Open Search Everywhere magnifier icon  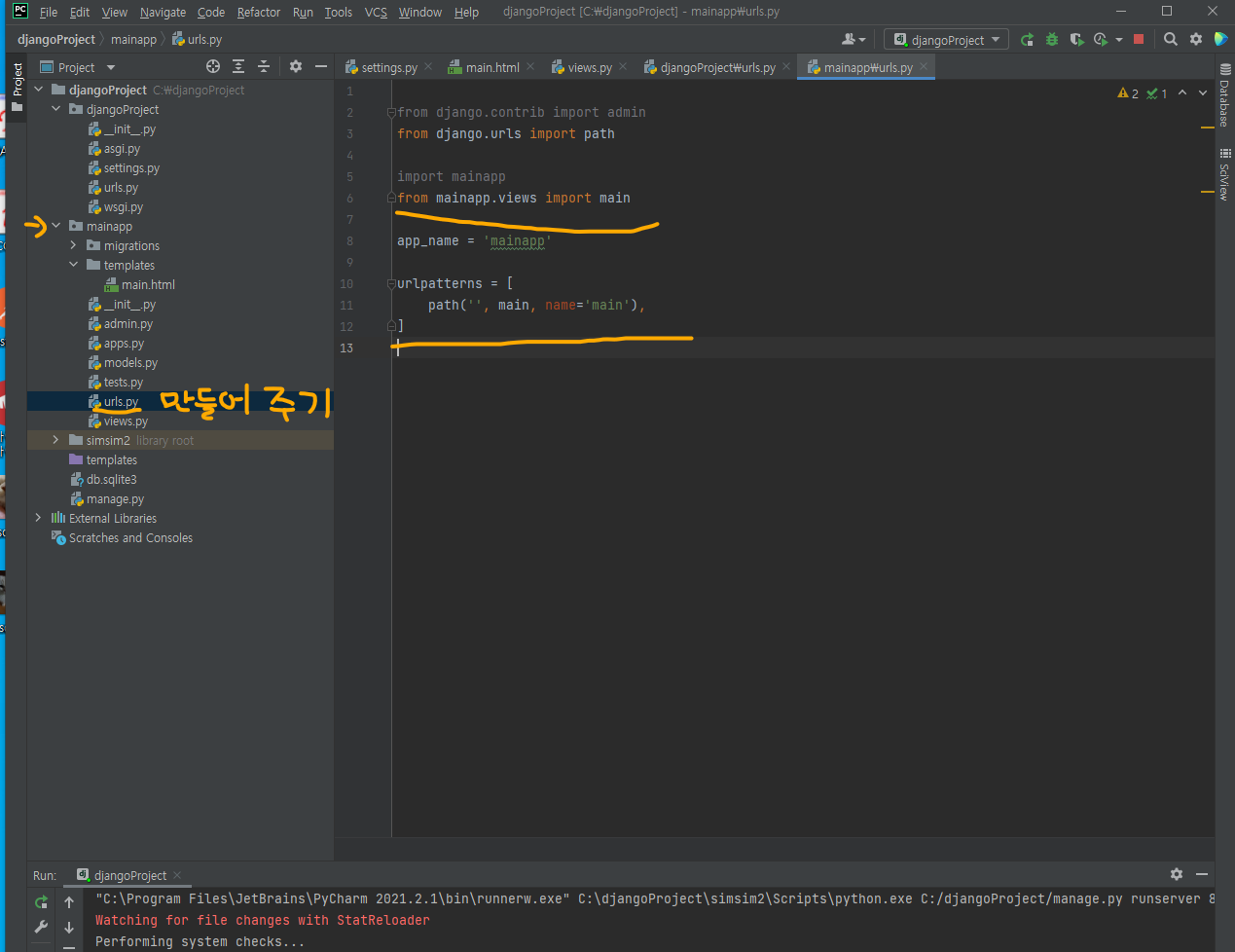pos(1171,40)
